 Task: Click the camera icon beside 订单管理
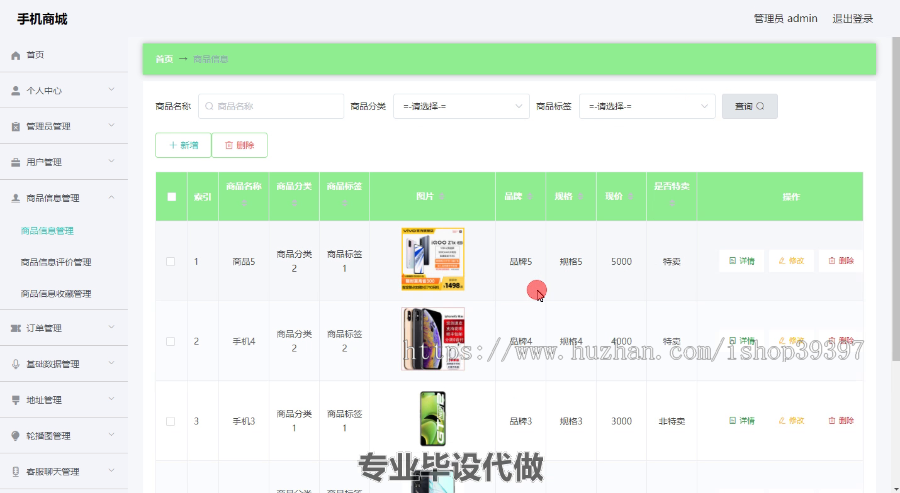15,328
